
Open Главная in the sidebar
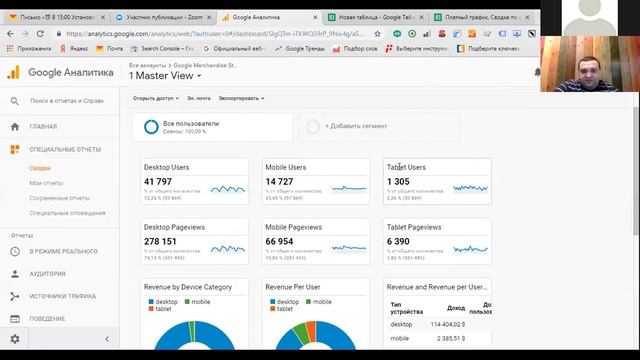43,127
